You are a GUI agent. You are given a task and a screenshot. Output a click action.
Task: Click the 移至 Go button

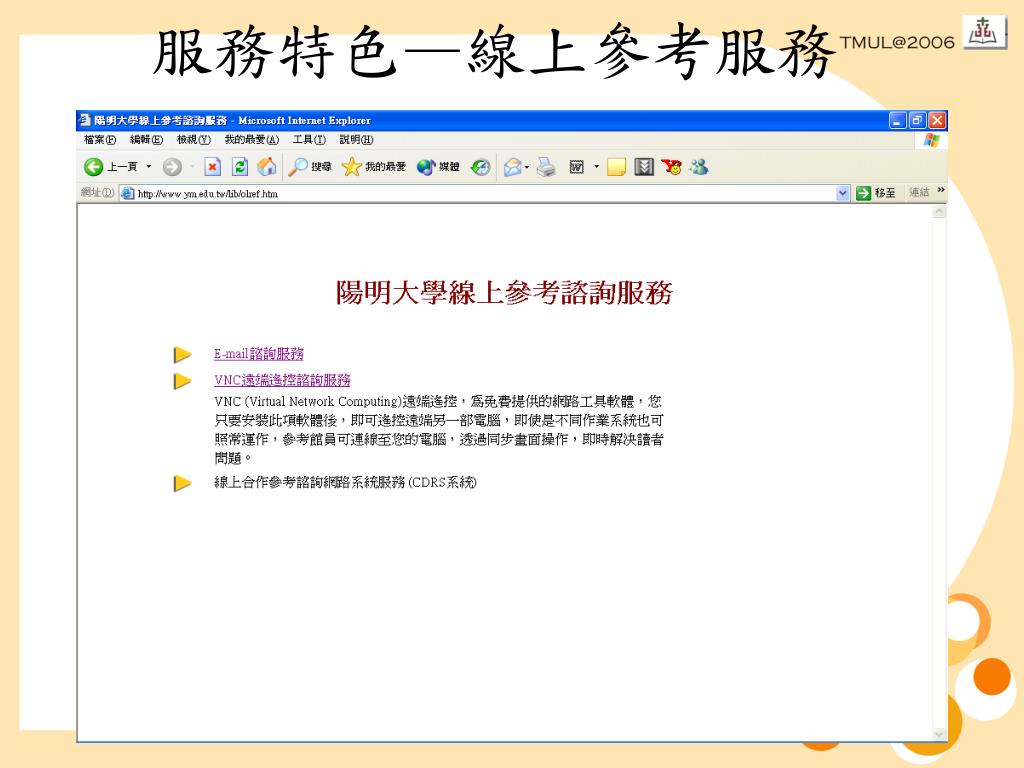[876, 193]
